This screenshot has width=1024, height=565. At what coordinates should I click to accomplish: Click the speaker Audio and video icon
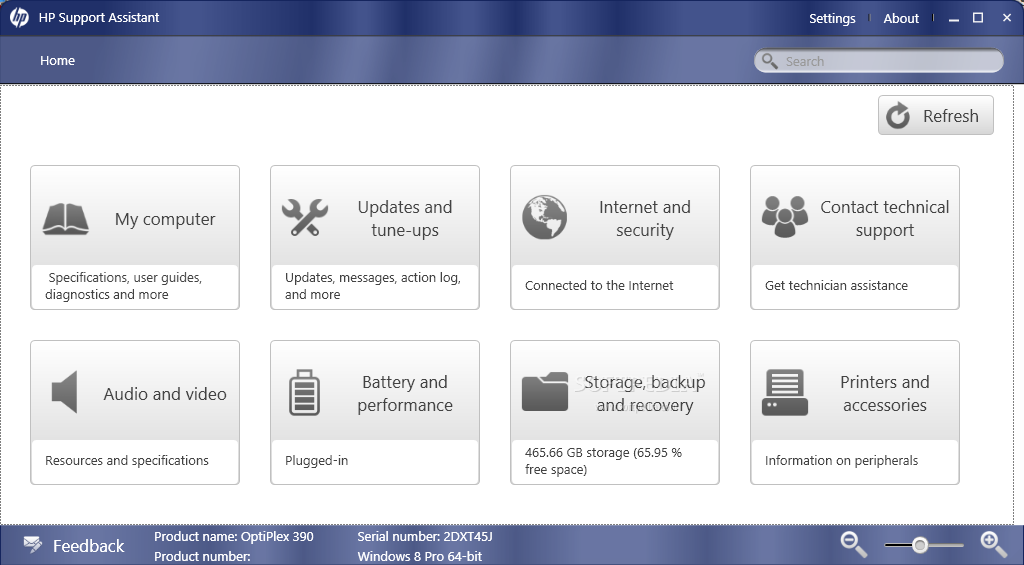click(x=65, y=392)
